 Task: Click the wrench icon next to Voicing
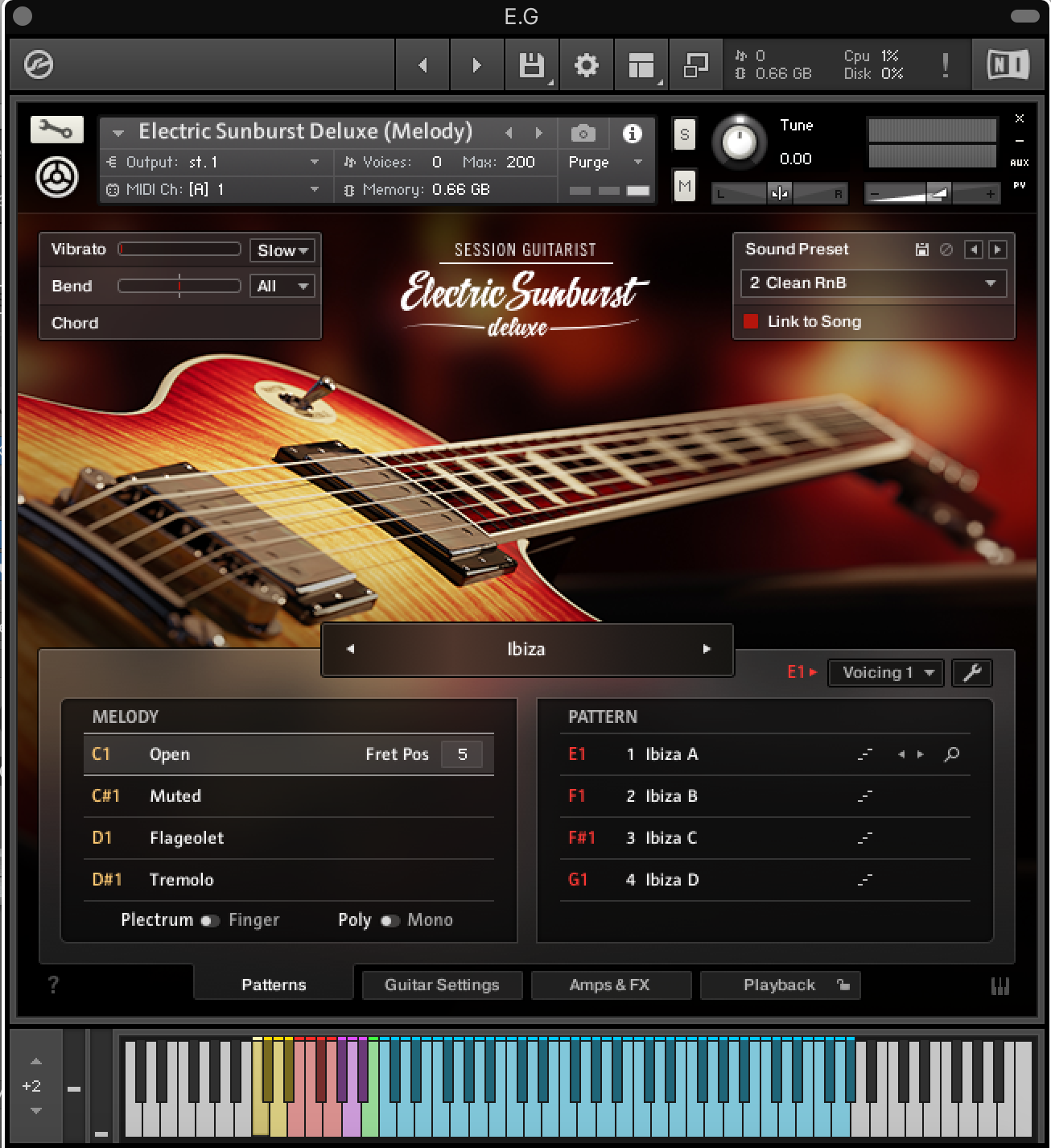[971, 673]
